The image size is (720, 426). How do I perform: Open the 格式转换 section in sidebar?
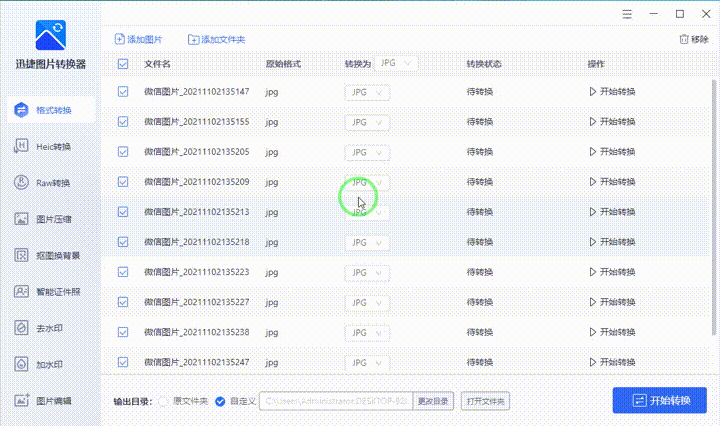coord(51,110)
